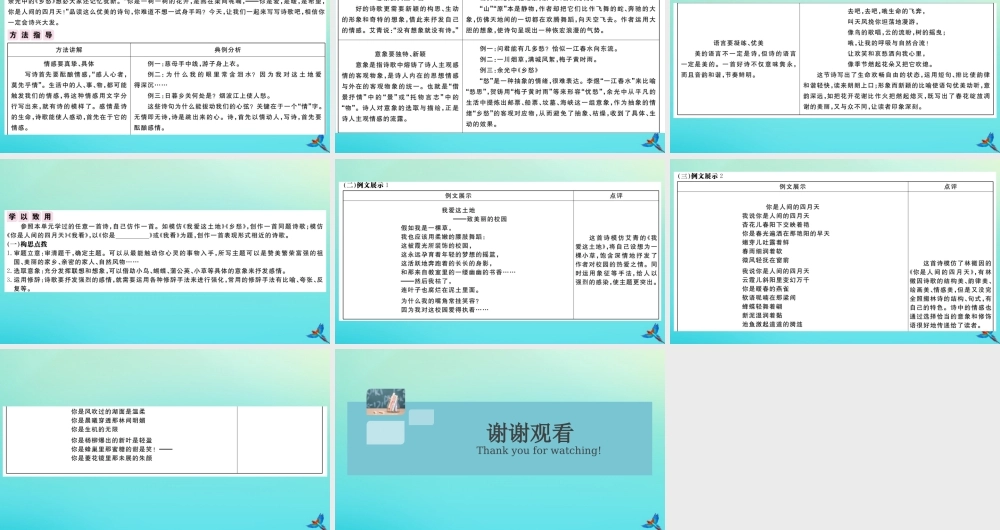Click the poem title '我爱这土地'
This screenshot has width=1000, height=530.
[x=458, y=210]
